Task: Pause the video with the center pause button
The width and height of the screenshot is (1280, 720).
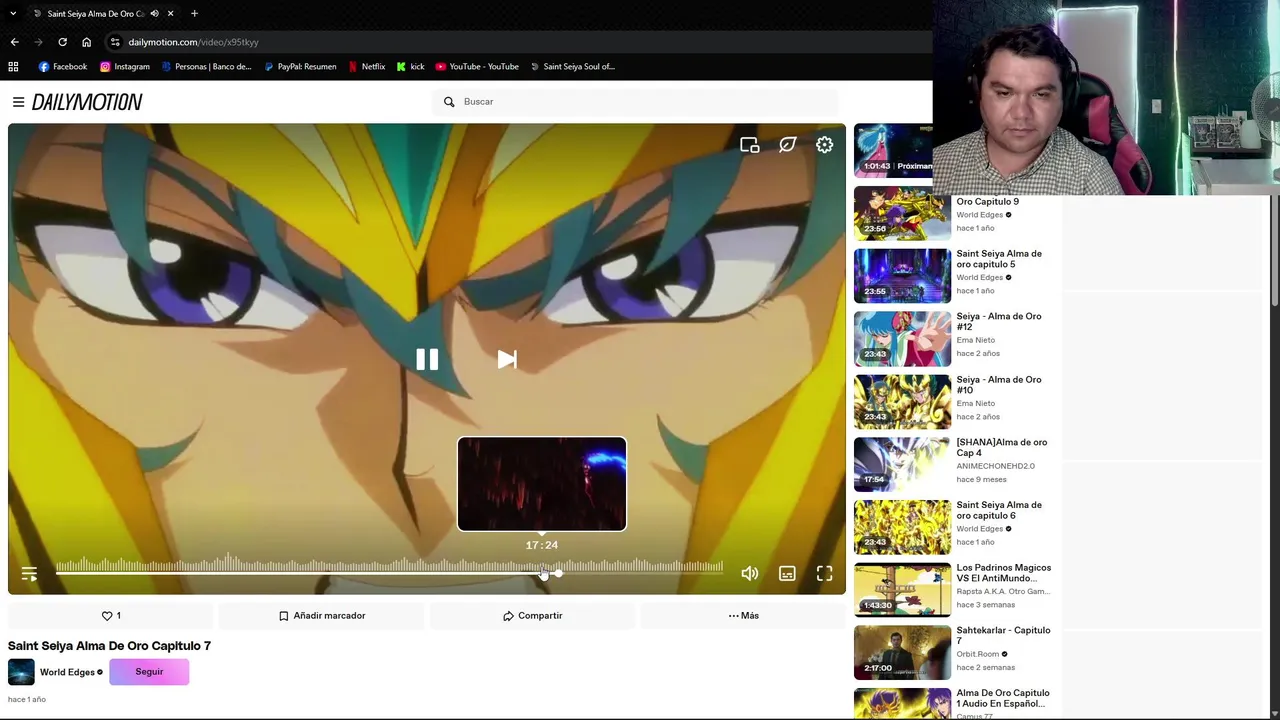Action: click(x=427, y=360)
